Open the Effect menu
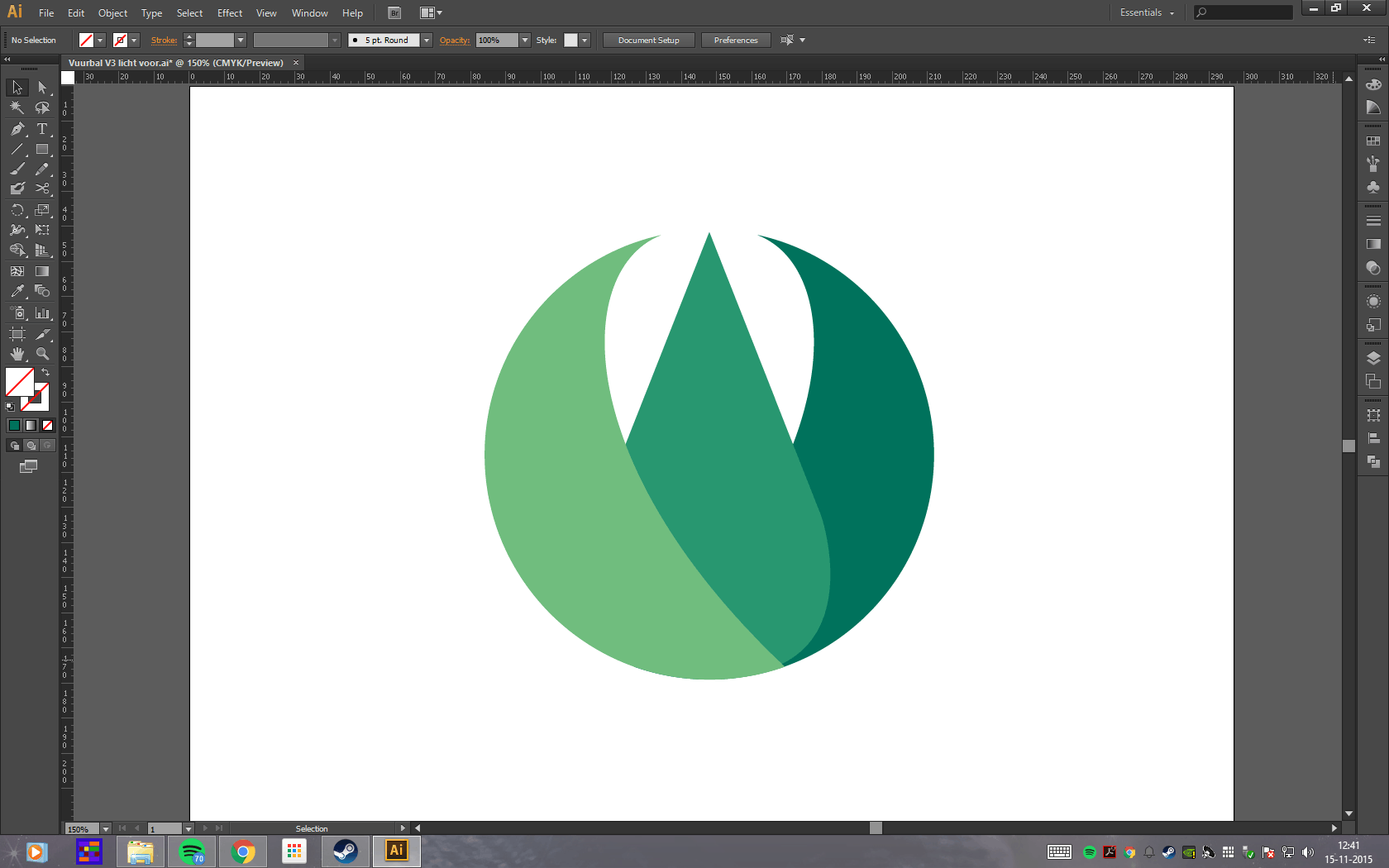Viewport: 1389px width, 868px height. pos(230,13)
